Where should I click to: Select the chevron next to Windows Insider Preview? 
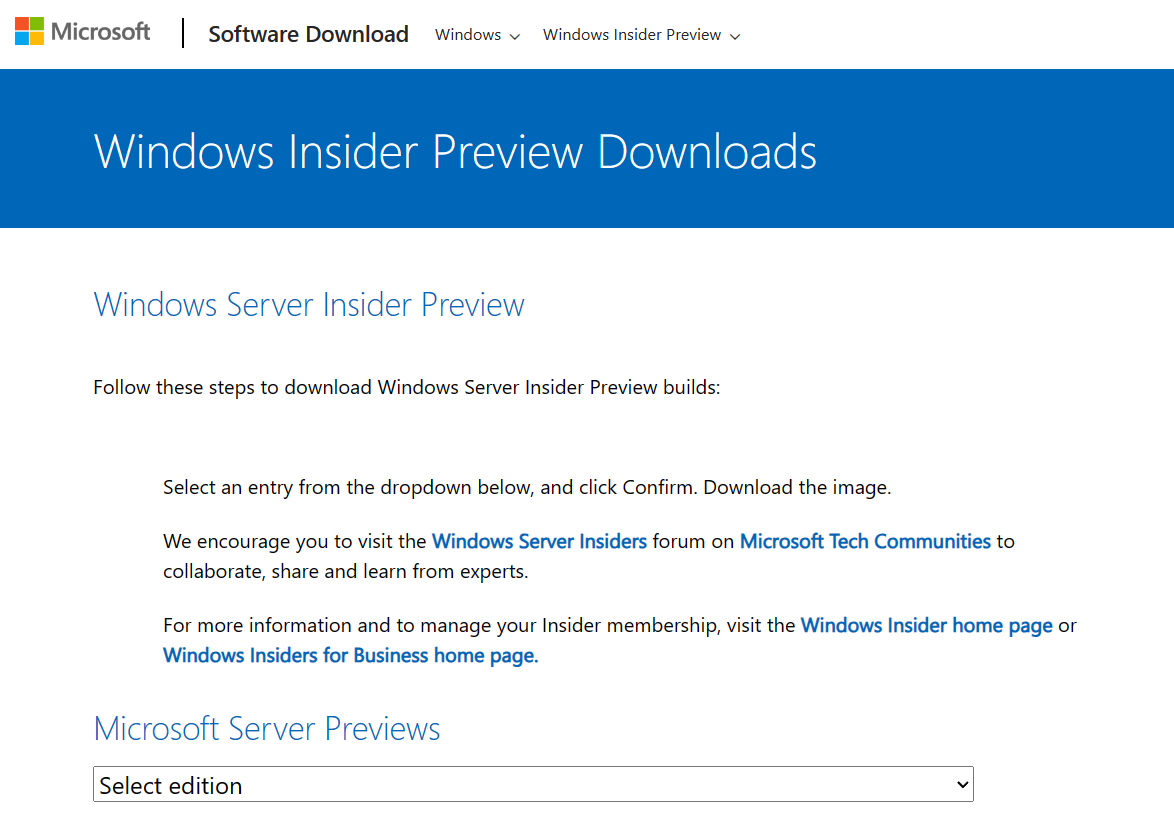point(736,35)
